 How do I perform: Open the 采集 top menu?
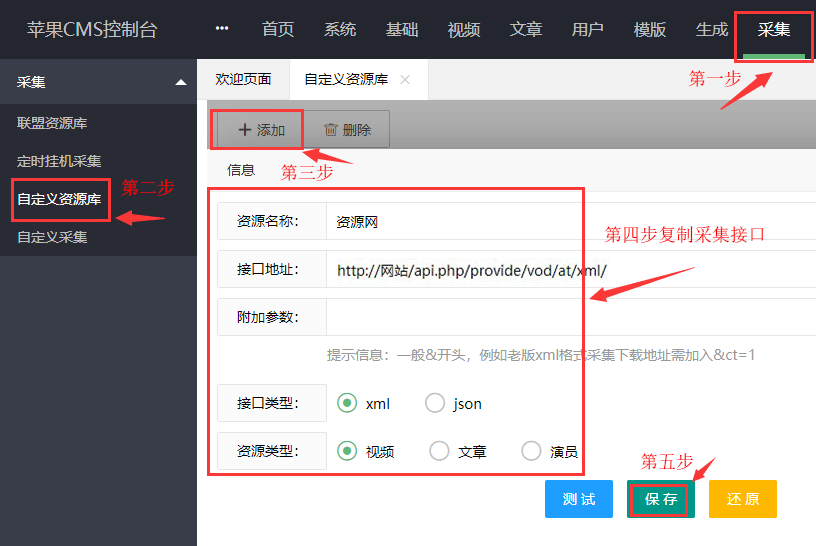(774, 29)
